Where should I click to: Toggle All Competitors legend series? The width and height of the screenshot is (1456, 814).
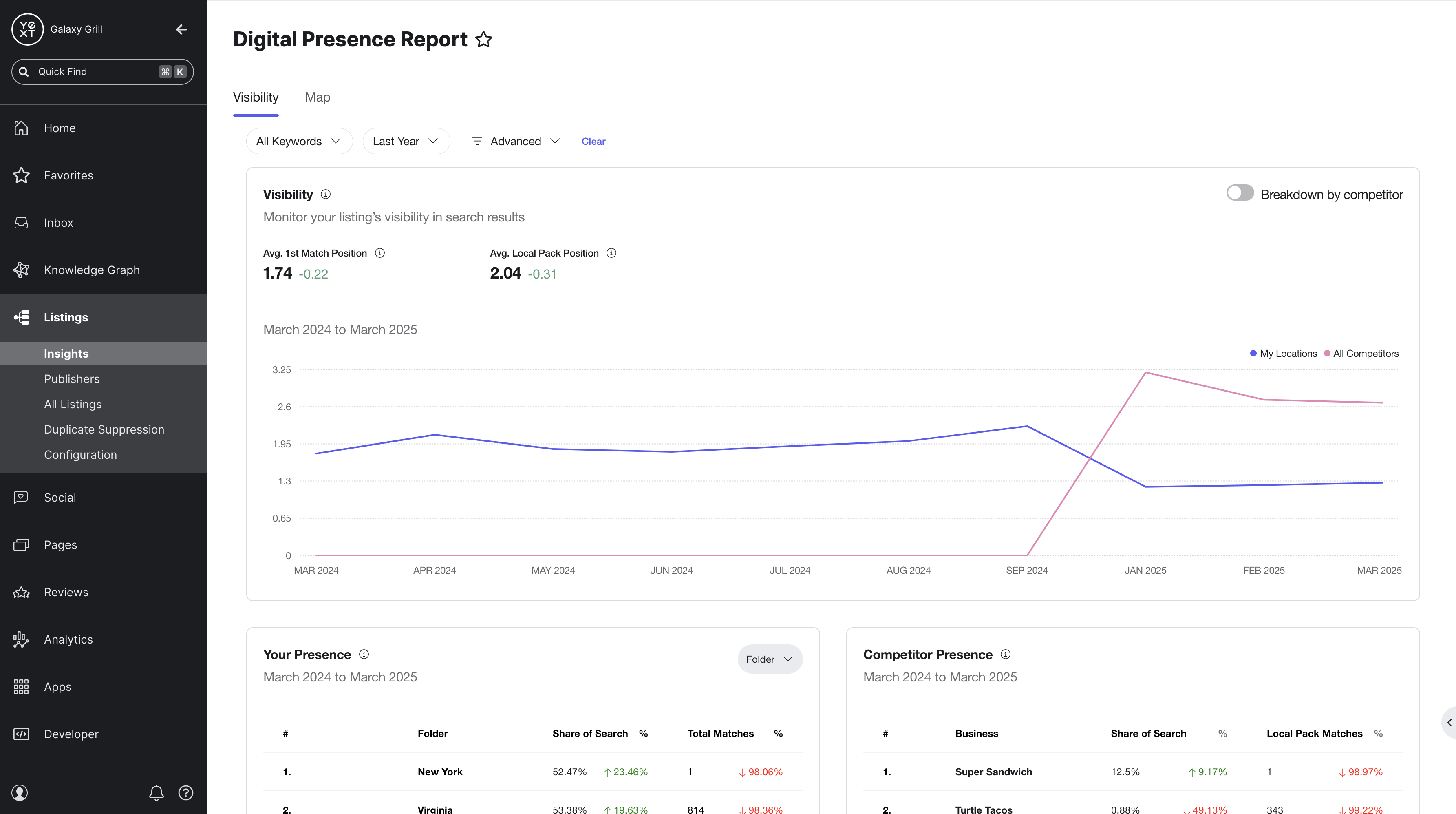tap(1361, 354)
